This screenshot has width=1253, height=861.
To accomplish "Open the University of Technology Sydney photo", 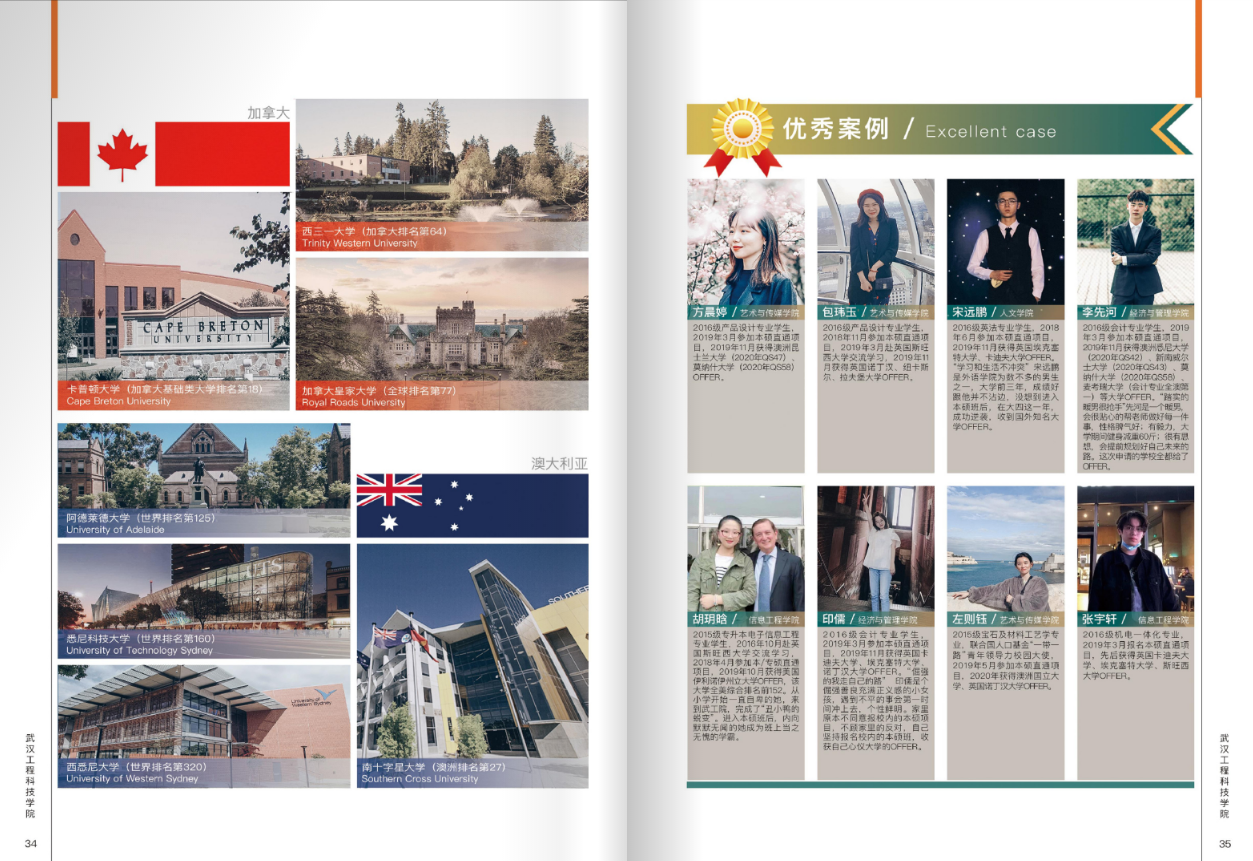I will 204,600.
